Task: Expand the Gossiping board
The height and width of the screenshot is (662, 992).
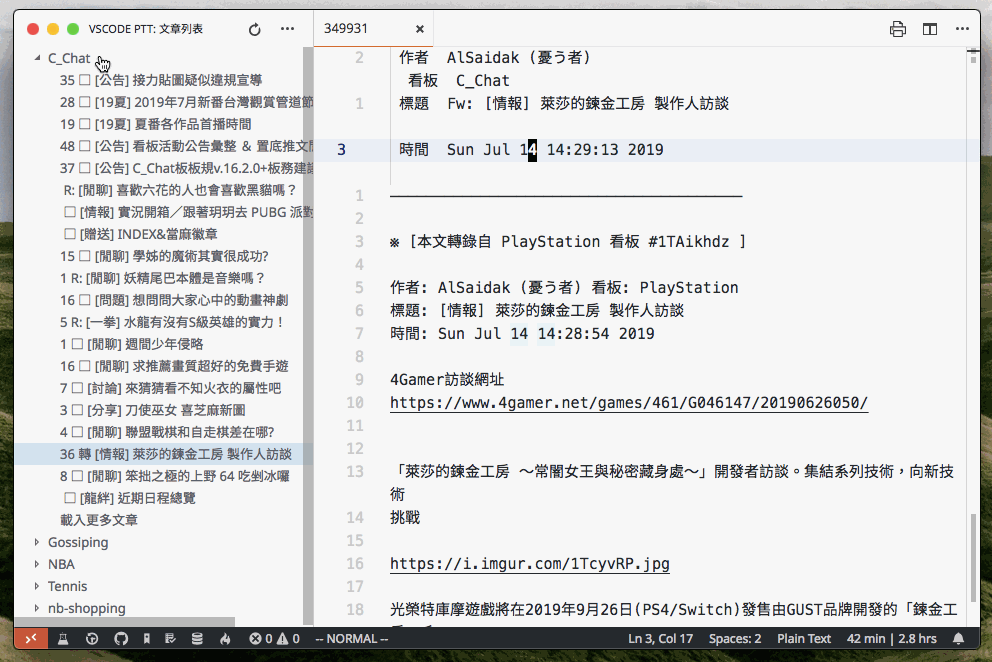Action: click(x=37, y=542)
